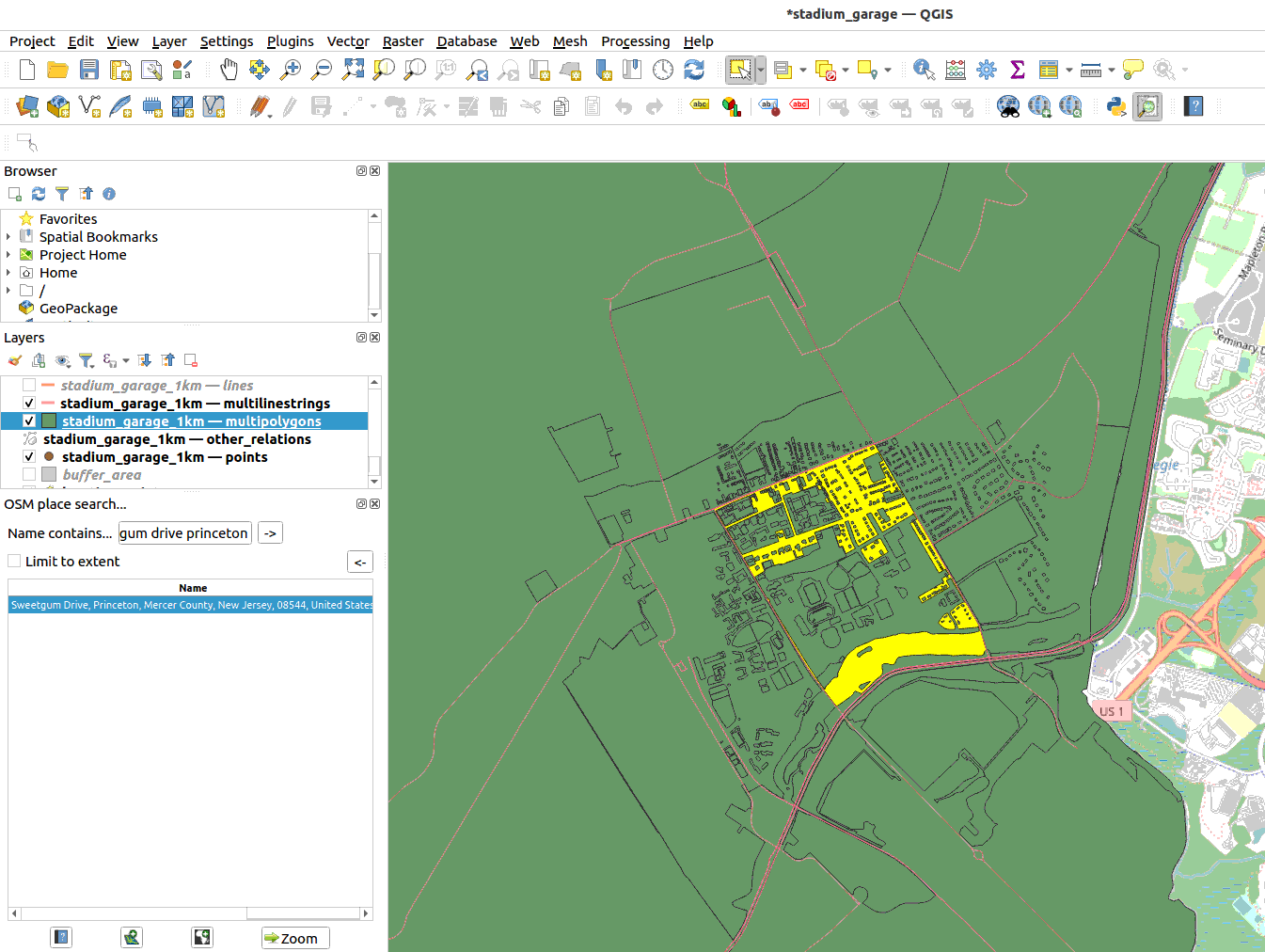The width and height of the screenshot is (1265, 952).
Task: Enable the buffer_area layer checkbox
Action: pos(29,475)
